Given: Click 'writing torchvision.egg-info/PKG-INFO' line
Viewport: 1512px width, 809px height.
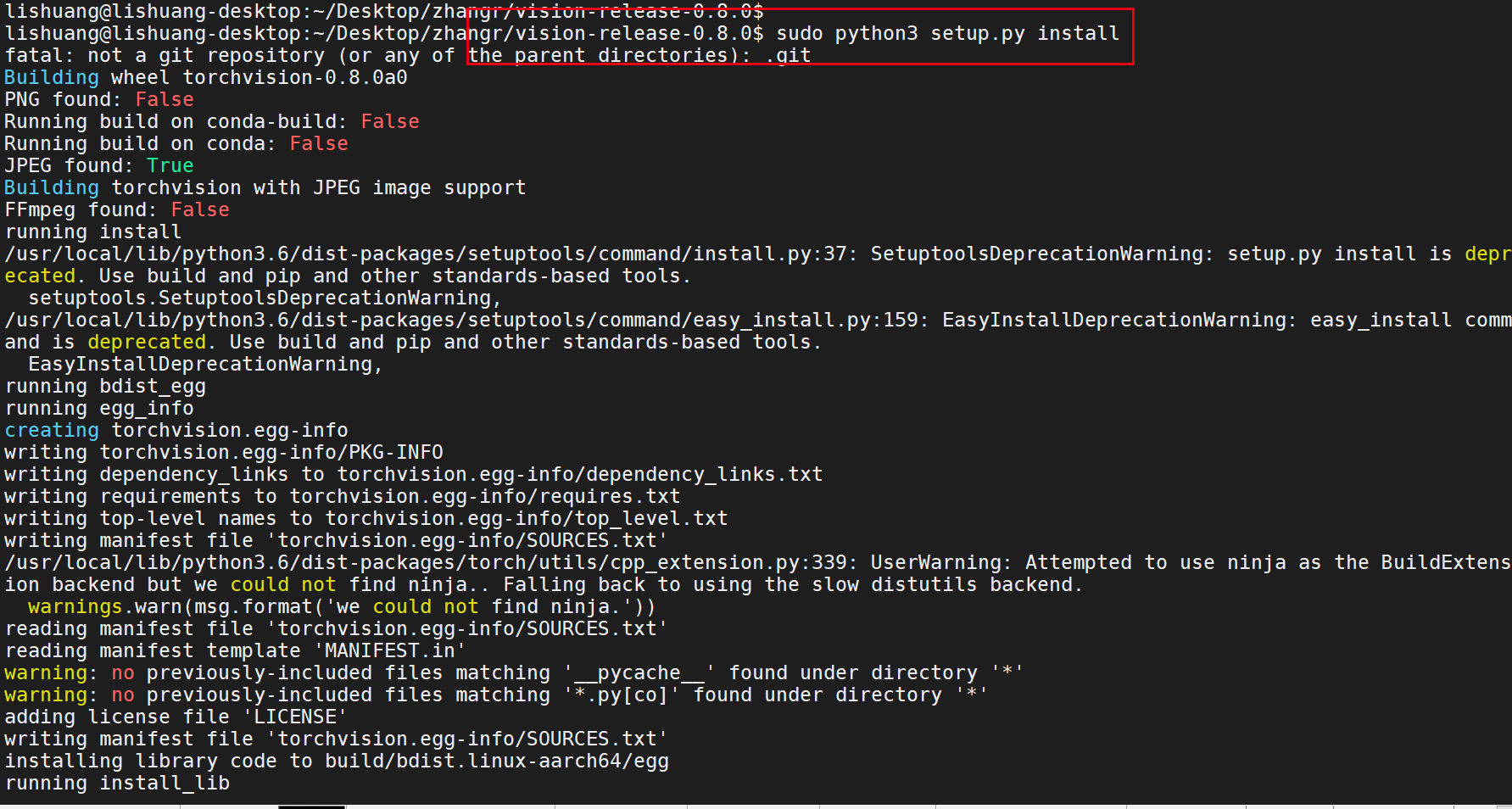Looking at the screenshot, I should click(224, 453).
